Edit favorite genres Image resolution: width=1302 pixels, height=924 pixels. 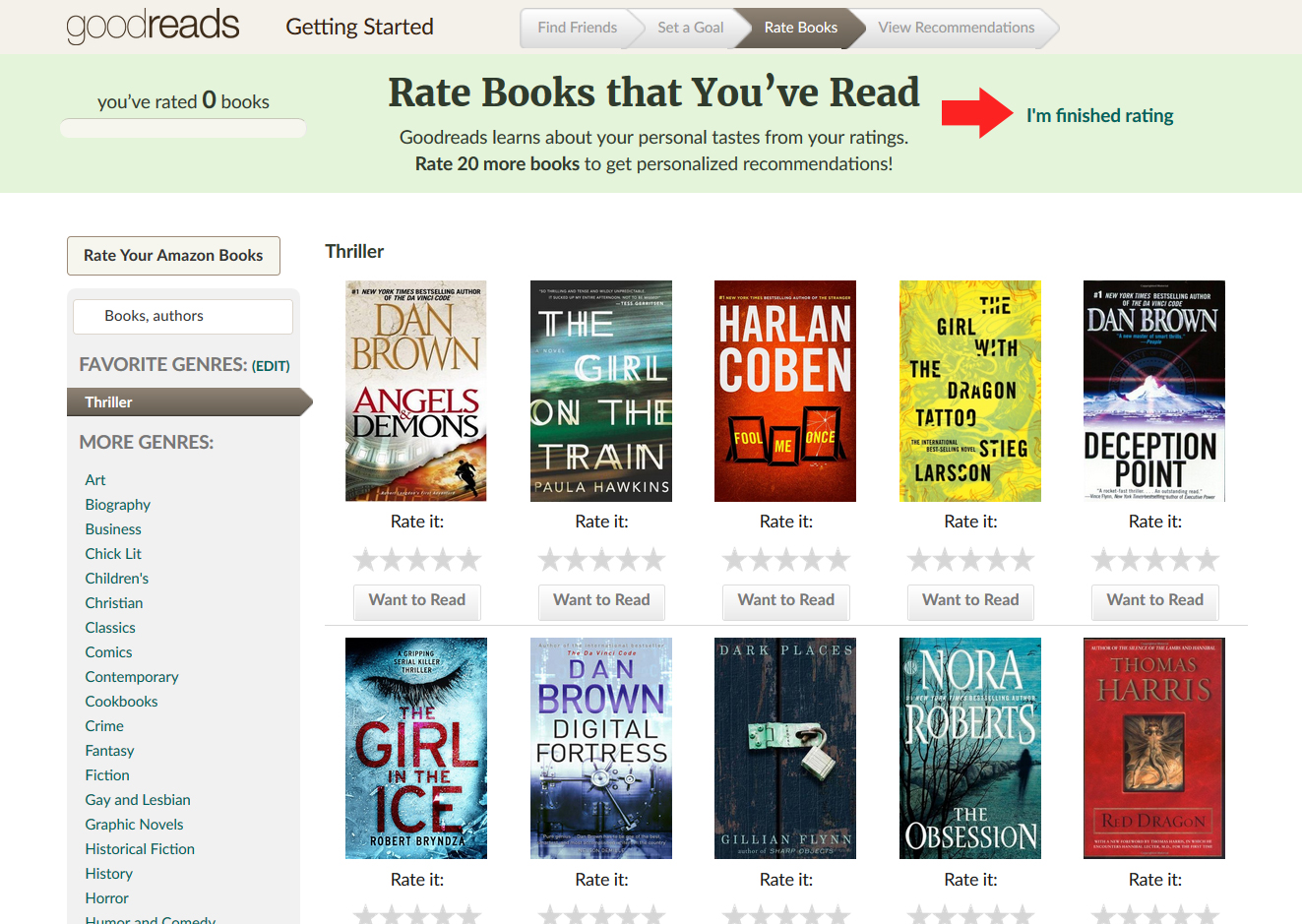[271, 366]
